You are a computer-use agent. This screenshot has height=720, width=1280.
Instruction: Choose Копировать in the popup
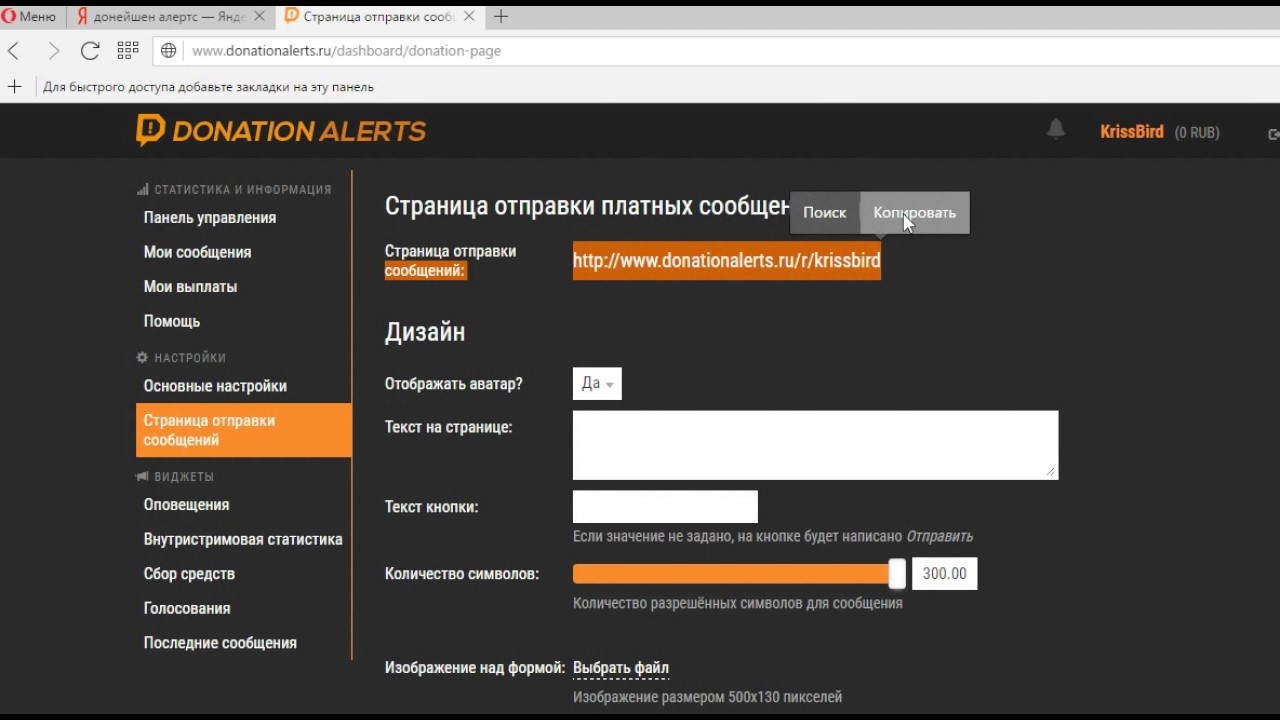[x=914, y=213]
